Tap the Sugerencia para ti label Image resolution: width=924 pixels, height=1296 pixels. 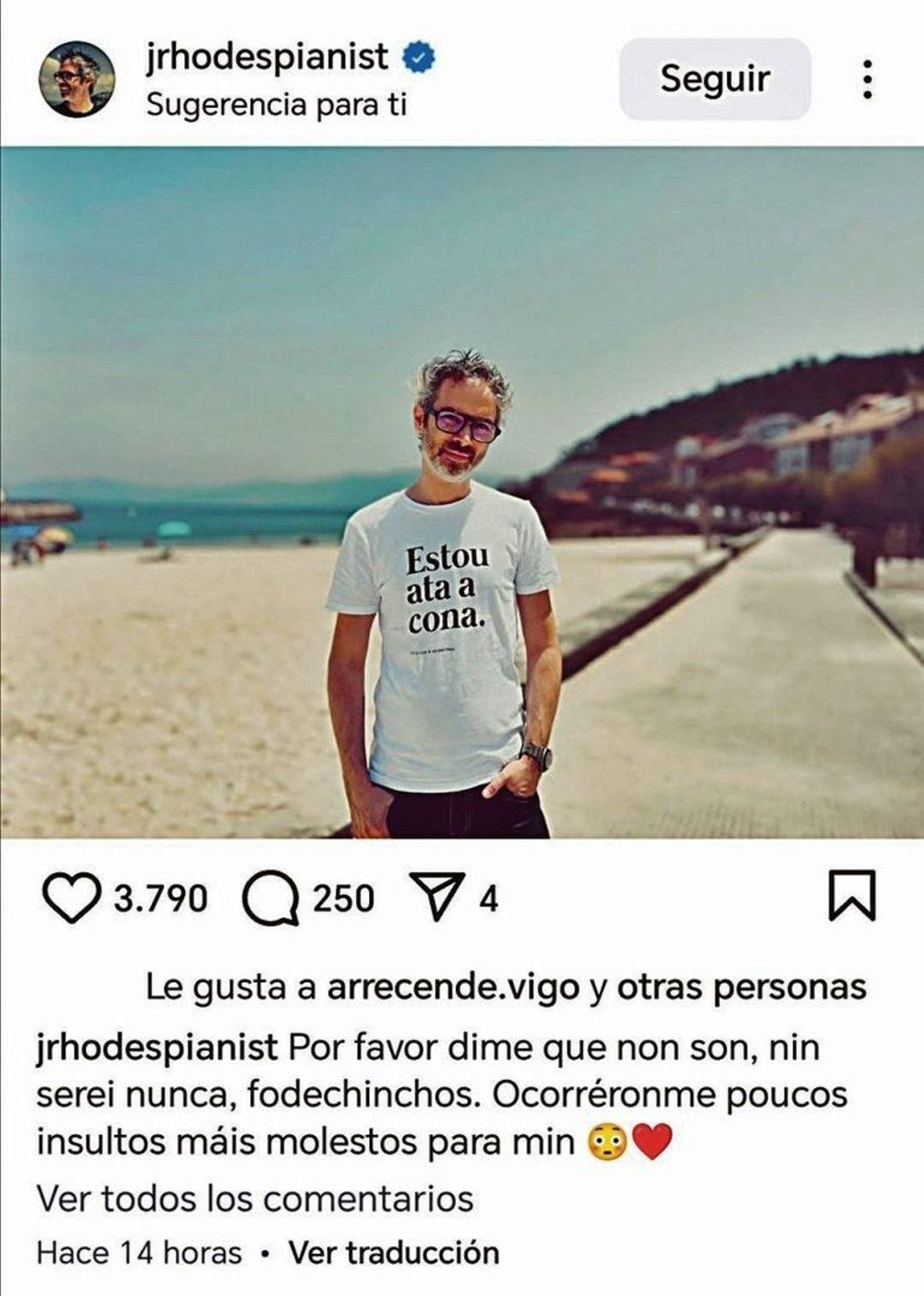pos(277,106)
